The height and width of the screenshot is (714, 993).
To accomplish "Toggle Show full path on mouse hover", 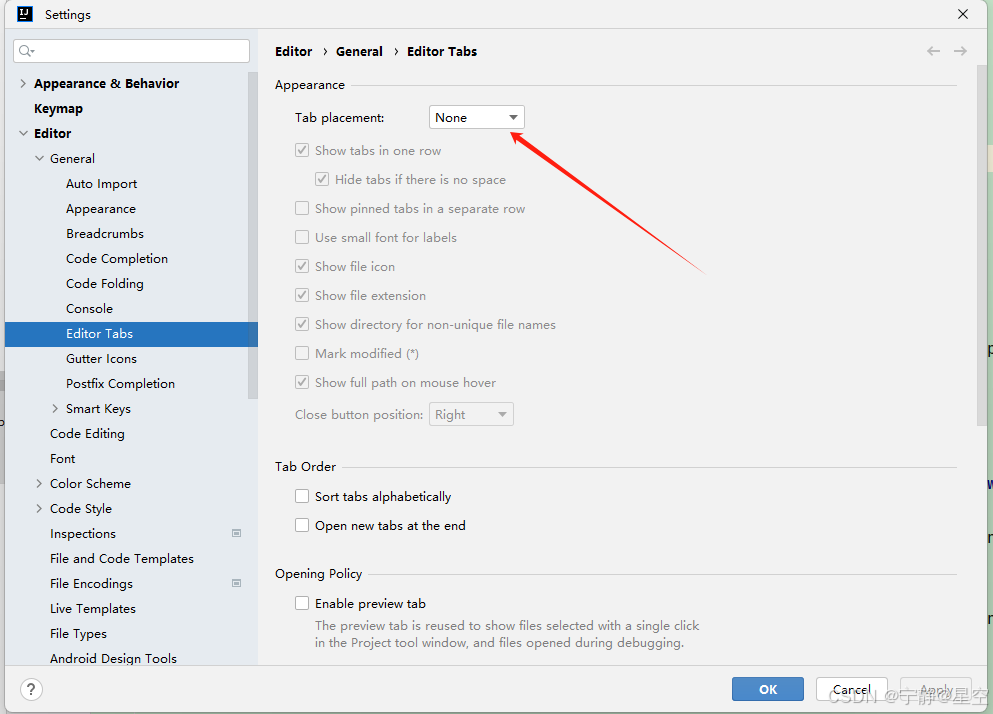I will coord(302,382).
